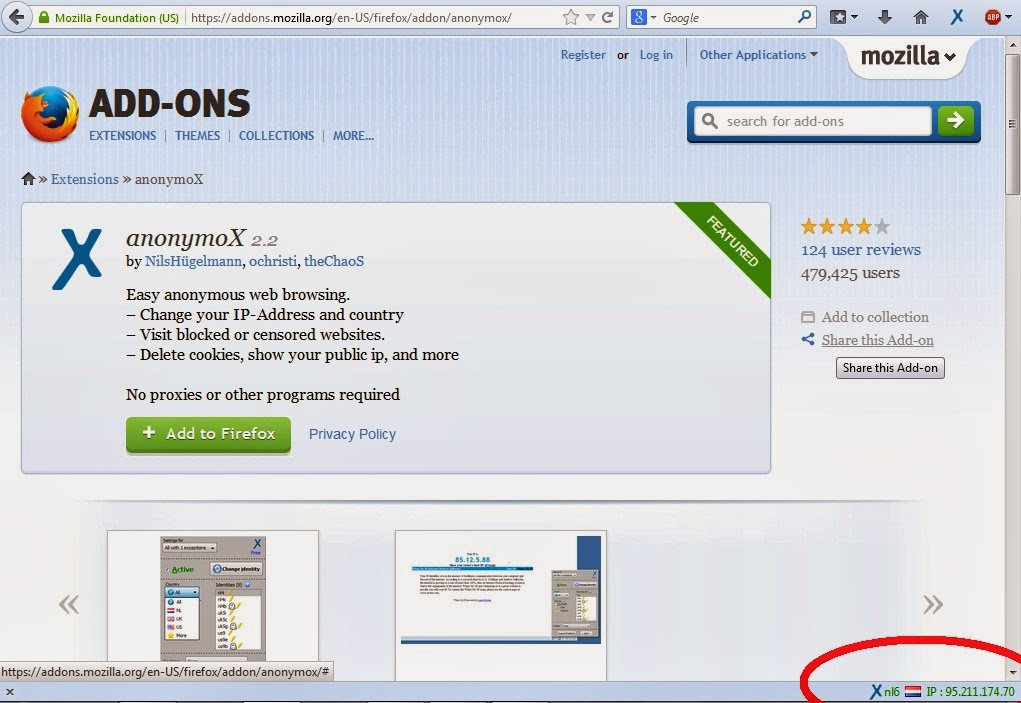Click the Share this Add-on link
This screenshot has width=1021, height=703.
pyautogui.click(x=877, y=340)
